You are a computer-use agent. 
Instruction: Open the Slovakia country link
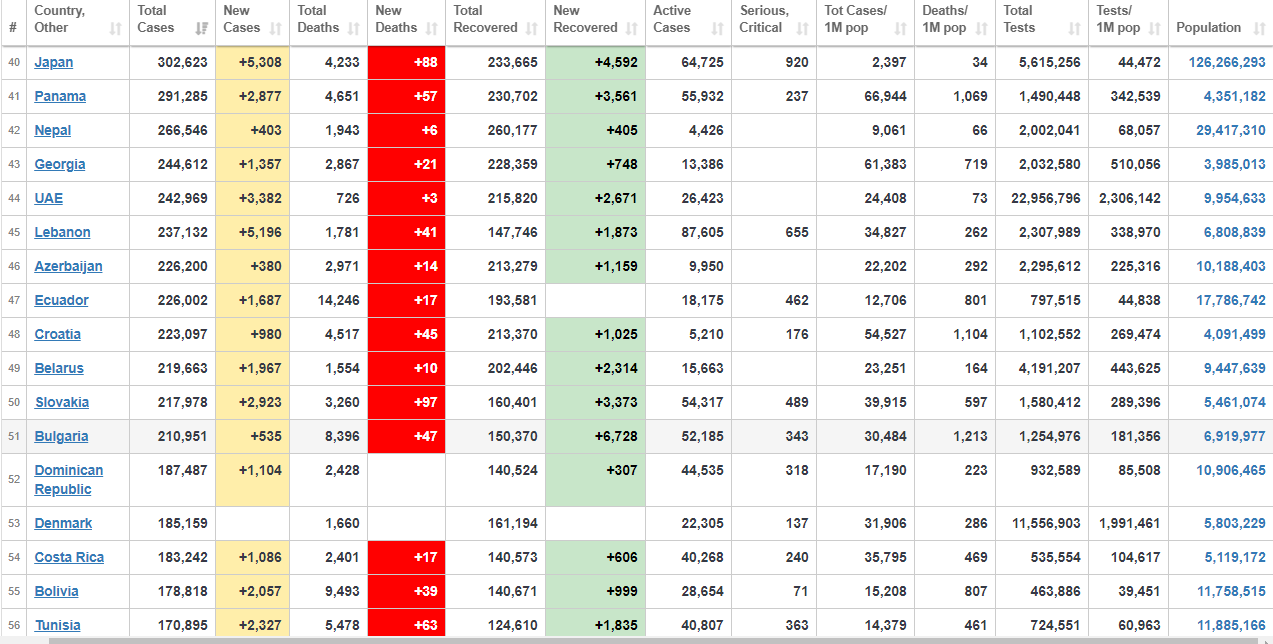click(x=62, y=402)
